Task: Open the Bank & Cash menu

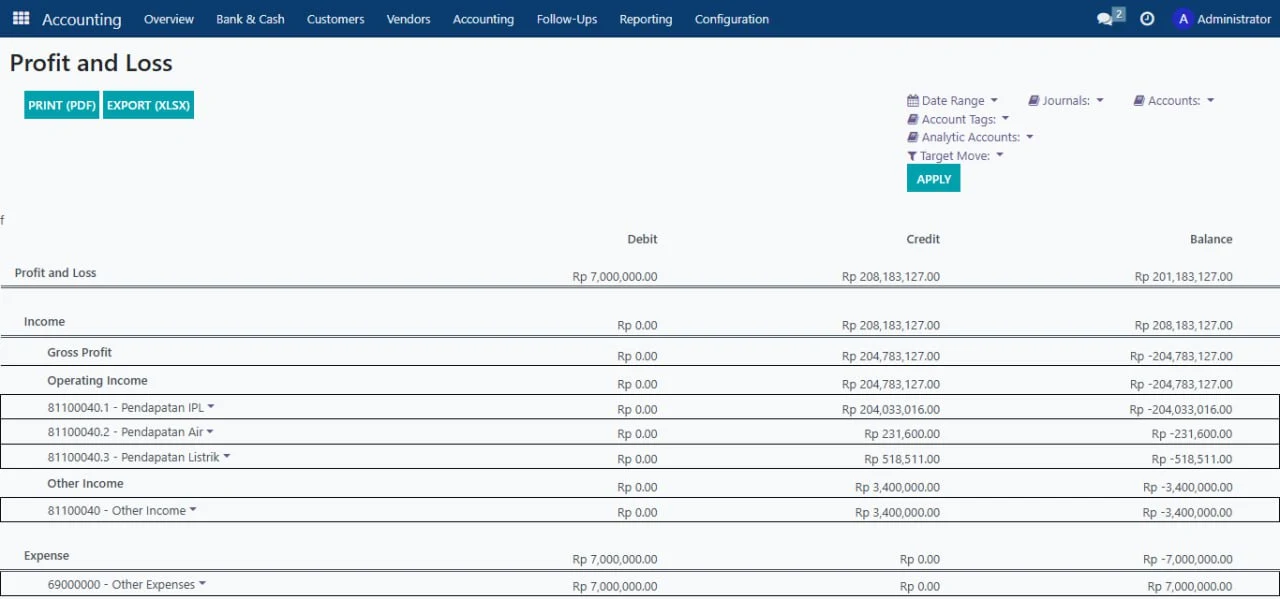Action: pos(250,19)
